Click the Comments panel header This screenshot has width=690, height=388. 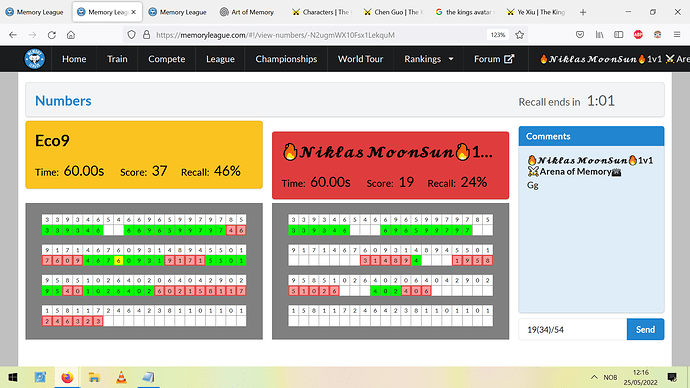[591, 136]
